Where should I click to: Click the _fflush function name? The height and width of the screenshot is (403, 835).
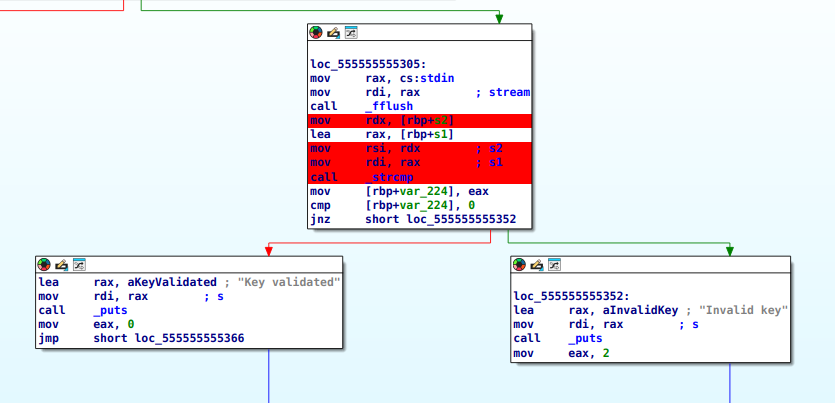tap(389, 106)
